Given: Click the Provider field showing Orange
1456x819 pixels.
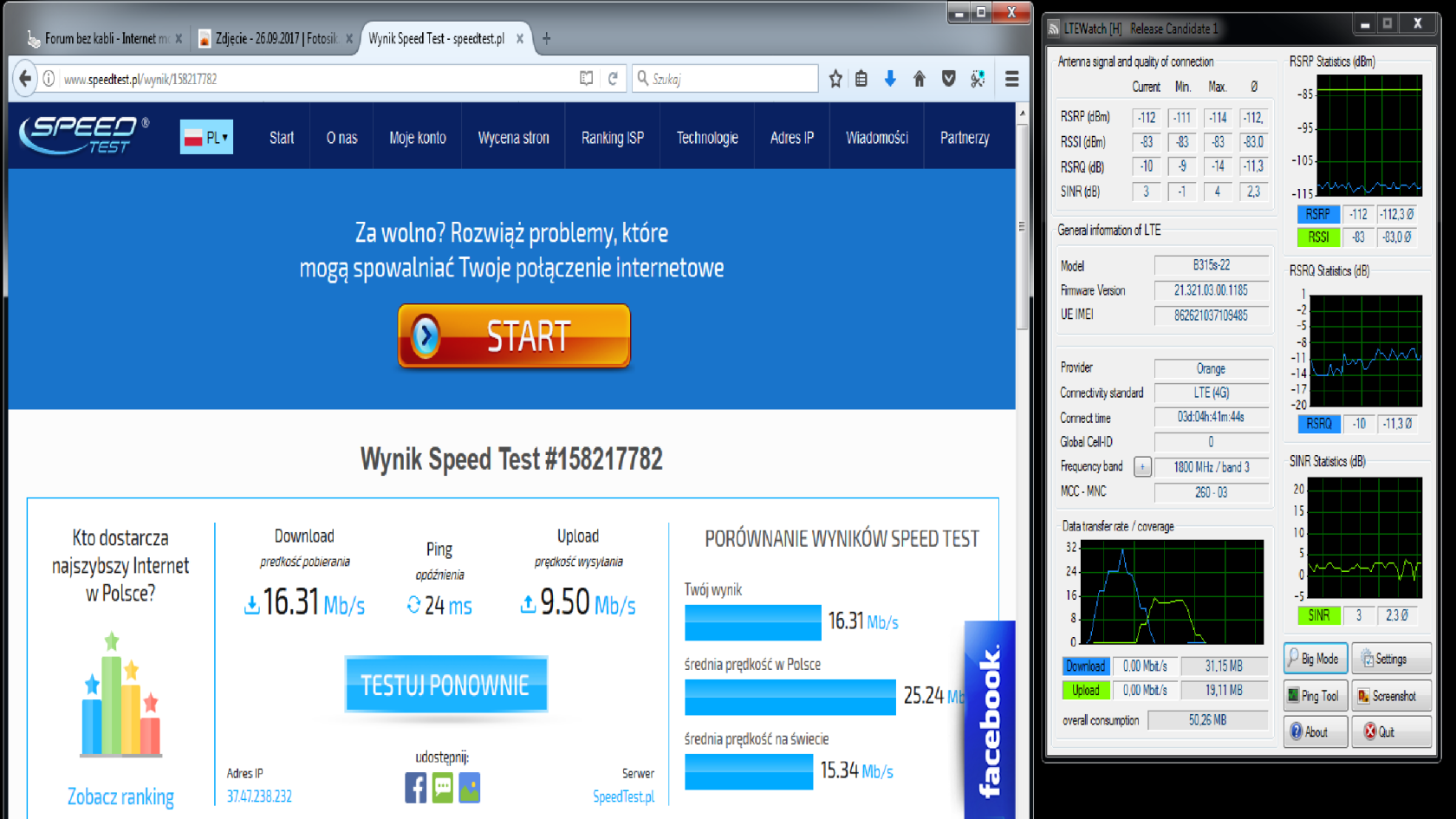Looking at the screenshot, I should click(1211, 368).
